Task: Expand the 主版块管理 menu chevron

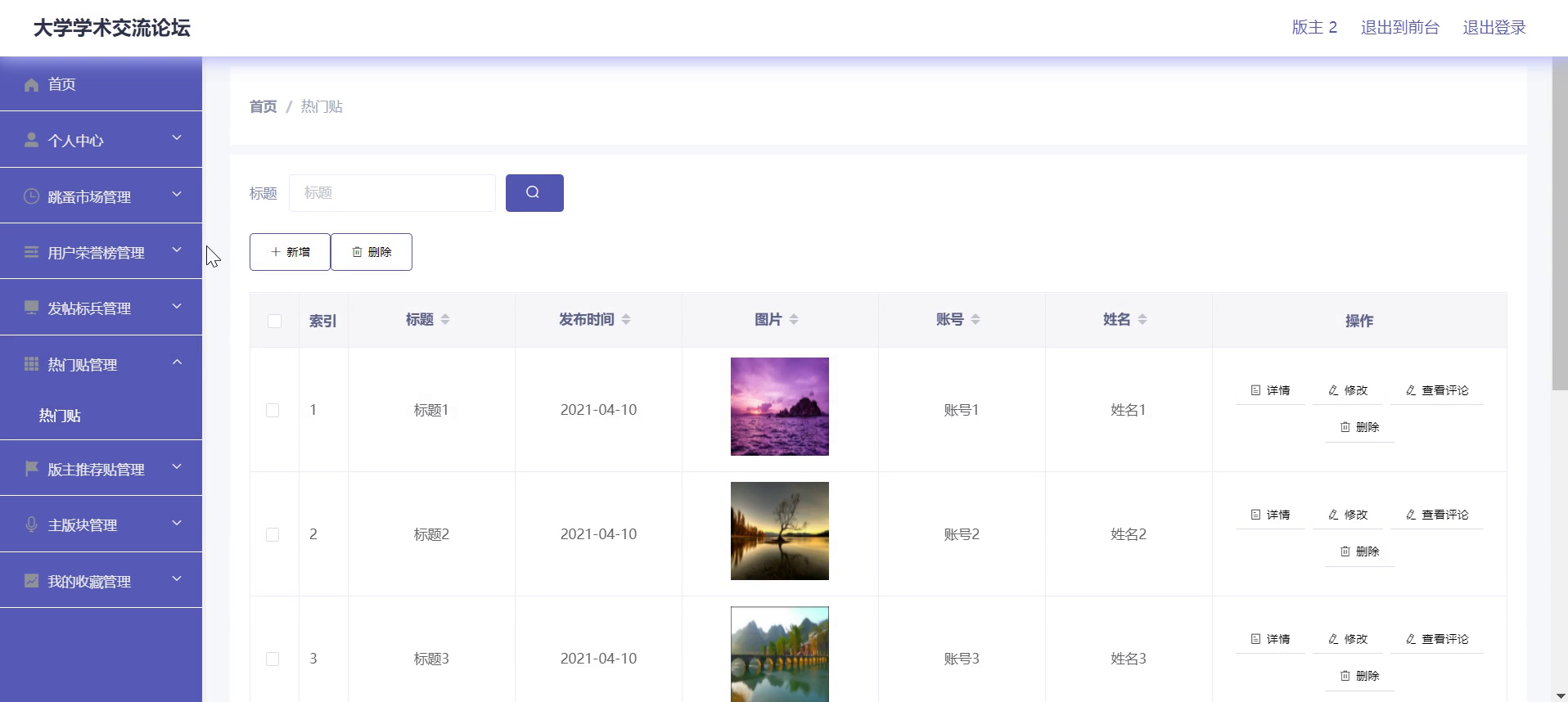Action: click(177, 523)
